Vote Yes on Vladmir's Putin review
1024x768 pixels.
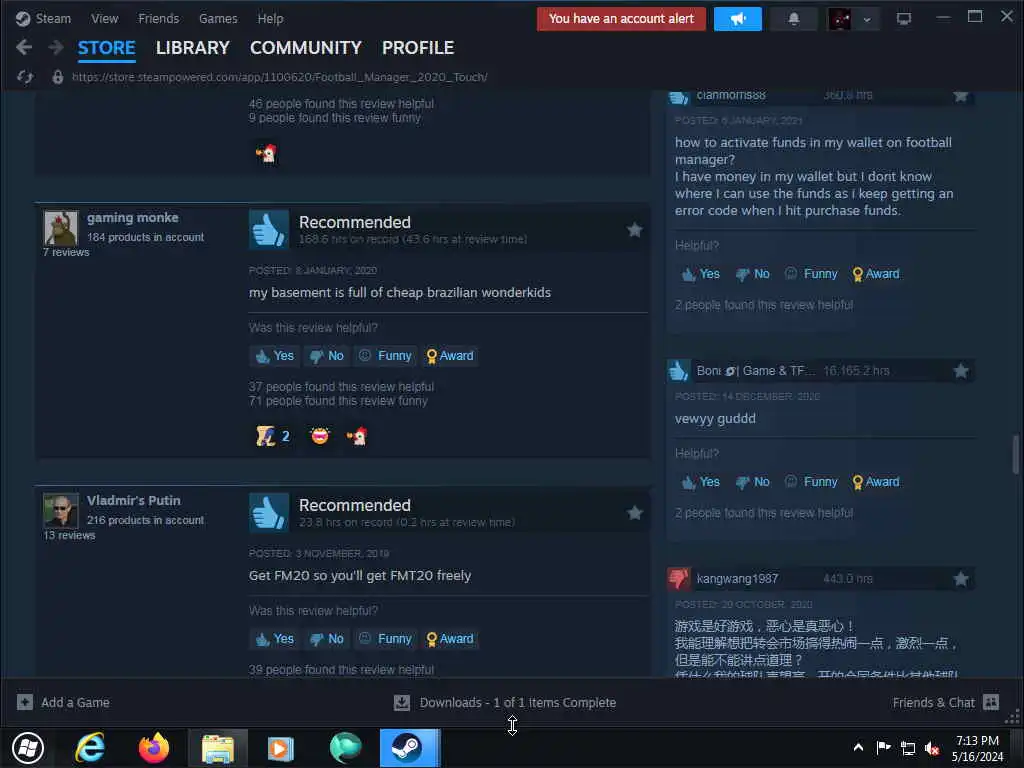pyautogui.click(x=275, y=639)
